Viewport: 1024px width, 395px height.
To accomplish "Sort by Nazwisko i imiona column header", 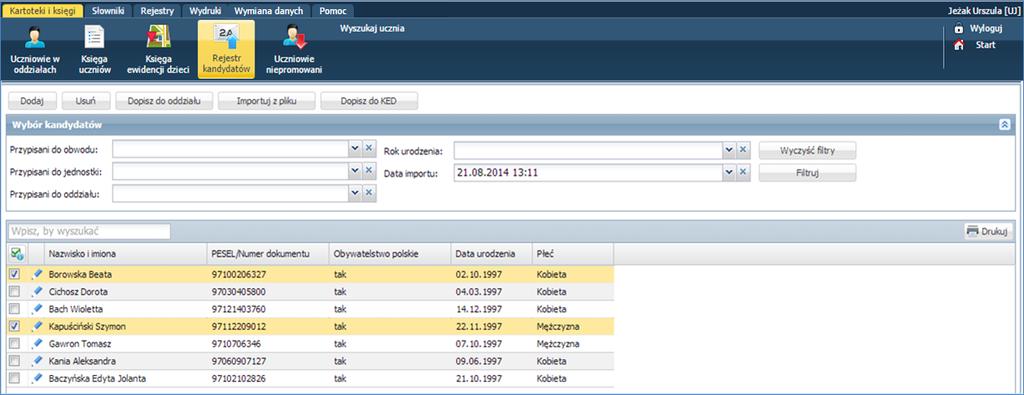I will coord(126,253).
